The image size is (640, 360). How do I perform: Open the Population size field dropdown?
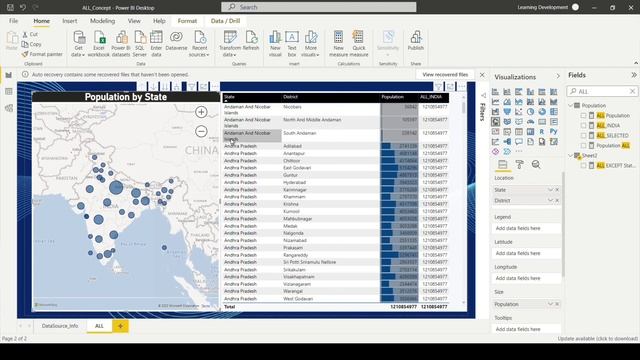tap(550, 304)
